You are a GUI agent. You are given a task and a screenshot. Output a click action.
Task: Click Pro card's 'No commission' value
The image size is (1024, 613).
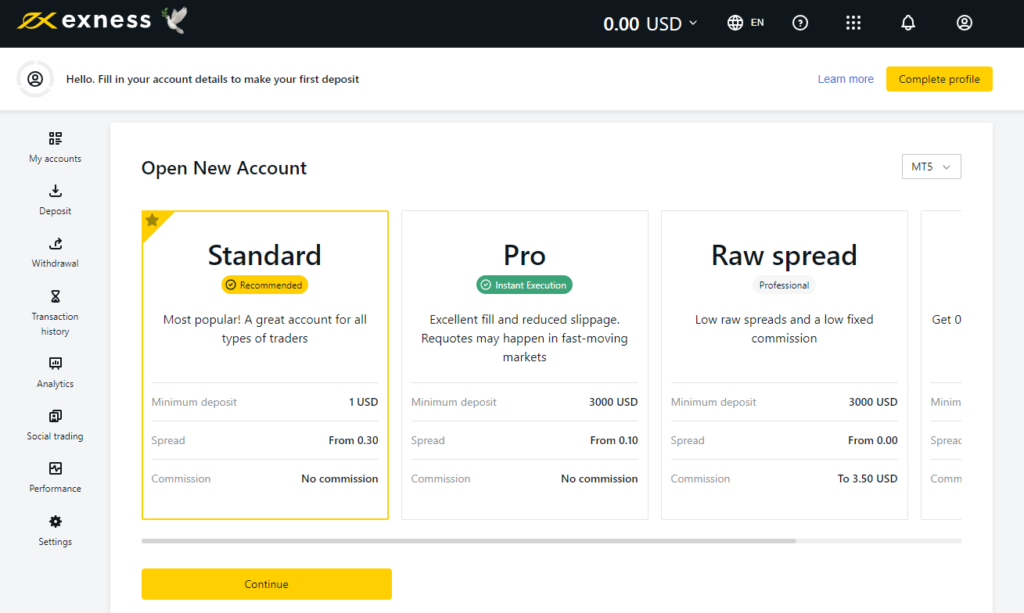(599, 479)
